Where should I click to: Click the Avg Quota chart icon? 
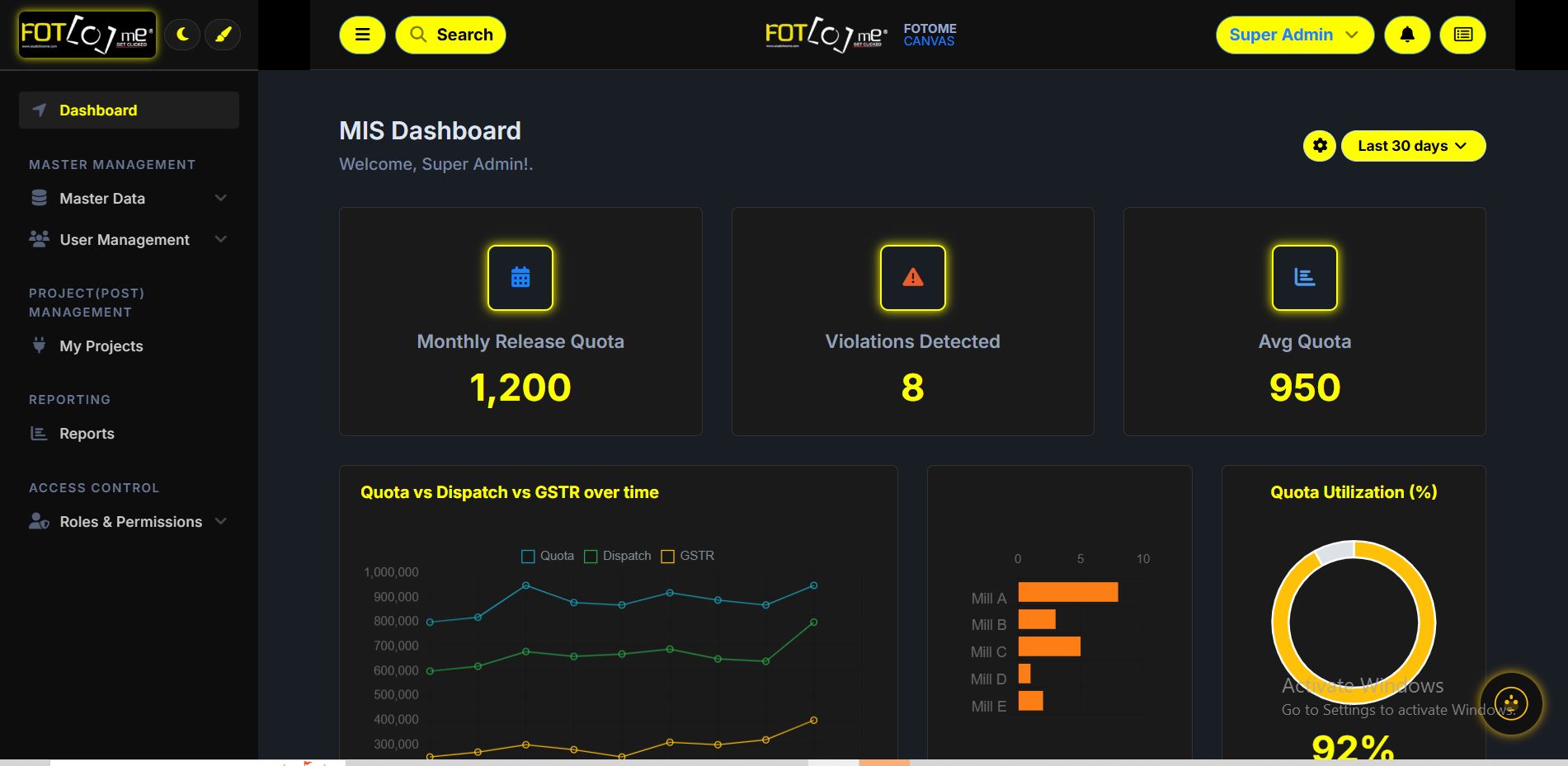tap(1304, 278)
